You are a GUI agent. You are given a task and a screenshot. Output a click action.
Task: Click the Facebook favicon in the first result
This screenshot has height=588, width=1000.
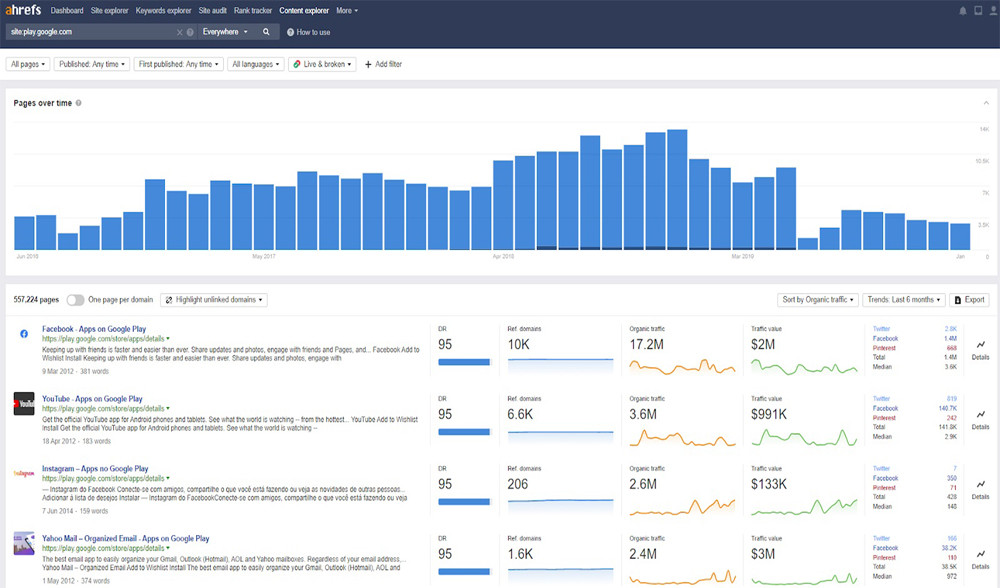pyautogui.click(x=24, y=334)
